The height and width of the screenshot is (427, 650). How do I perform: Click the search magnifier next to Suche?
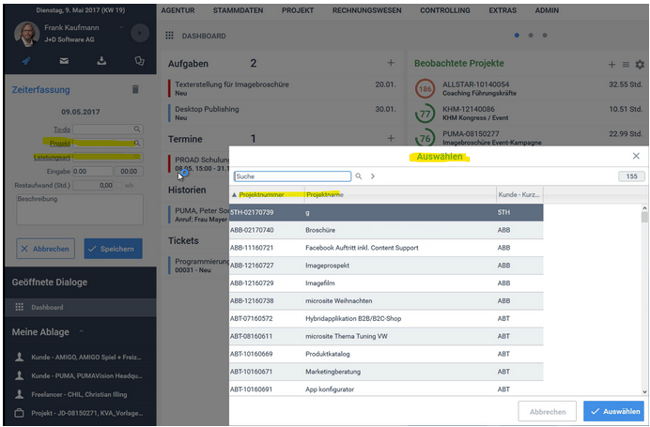(x=358, y=176)
